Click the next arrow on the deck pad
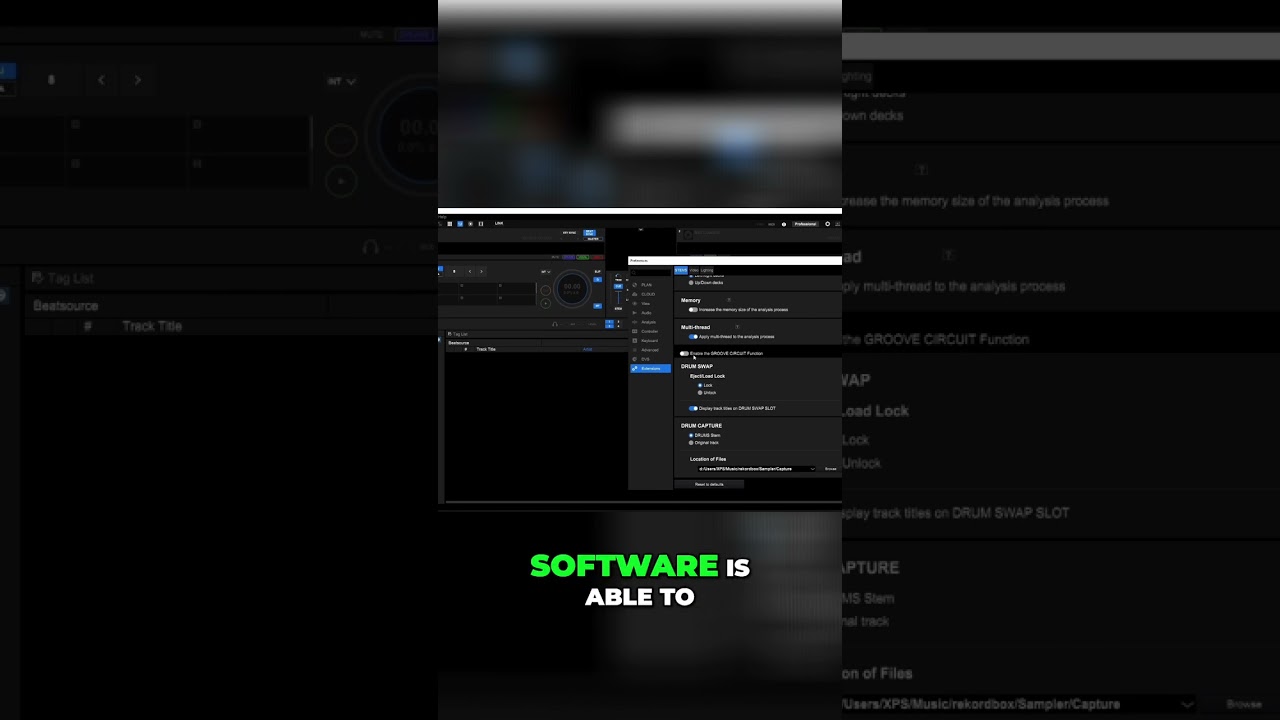This screenshot has width=1280, height=720. tap(481, 272)
